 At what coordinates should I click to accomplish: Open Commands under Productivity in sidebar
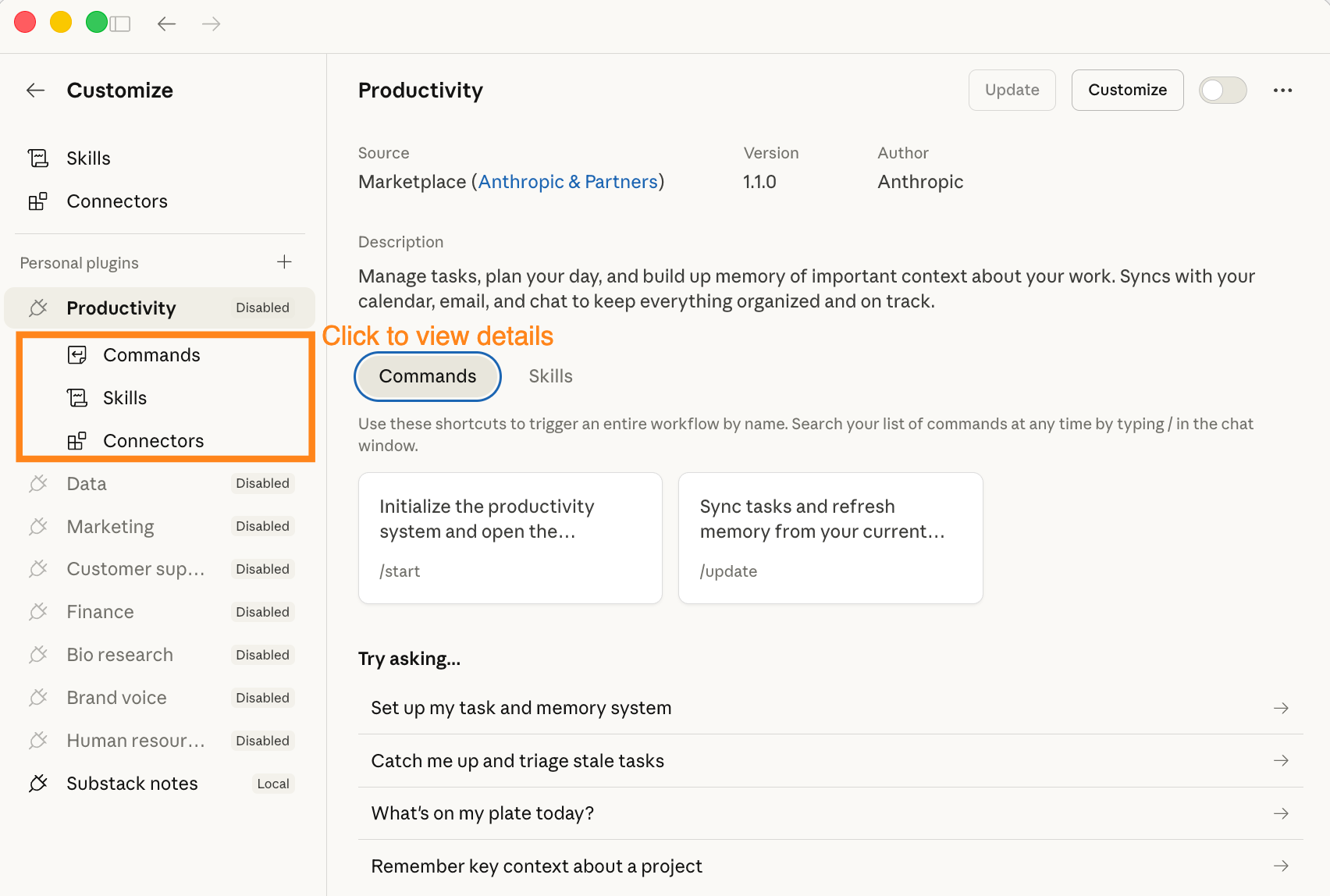coord(151,355)
